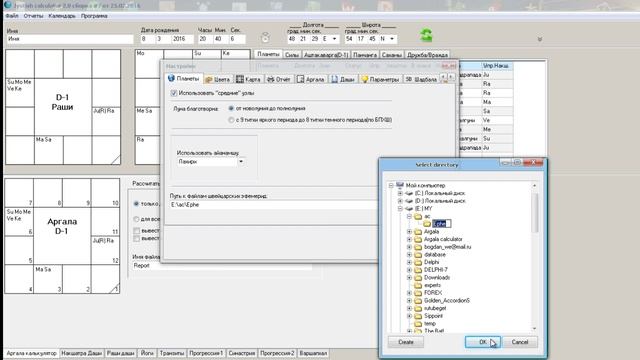The height and width of the screenshot is (360, 640).
Task: Open the Календарь menu
Action: click(62, 16)
